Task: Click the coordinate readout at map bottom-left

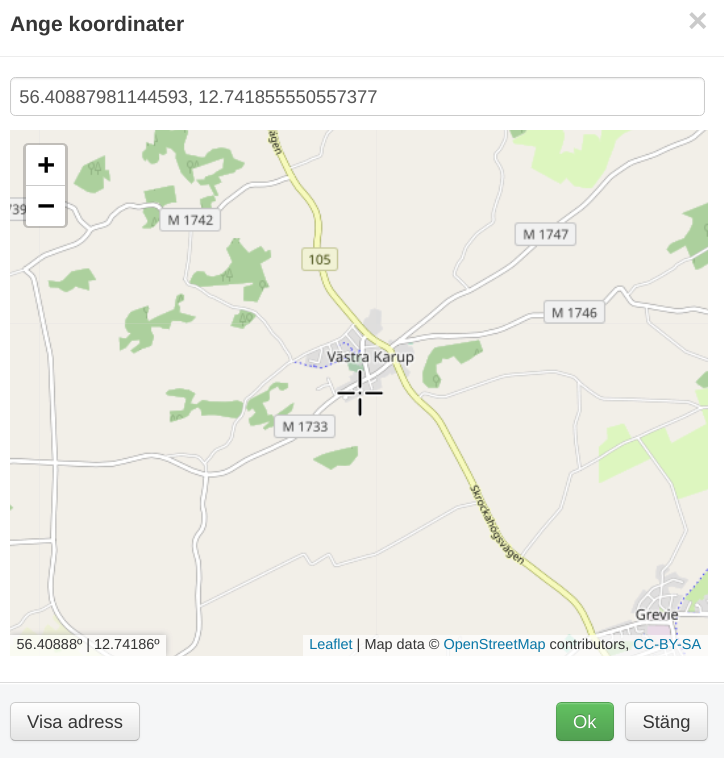Action: (88, 645)
